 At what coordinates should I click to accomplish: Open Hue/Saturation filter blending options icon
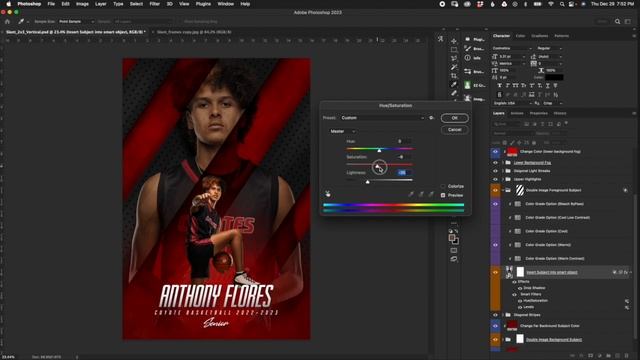coord(627,301)
